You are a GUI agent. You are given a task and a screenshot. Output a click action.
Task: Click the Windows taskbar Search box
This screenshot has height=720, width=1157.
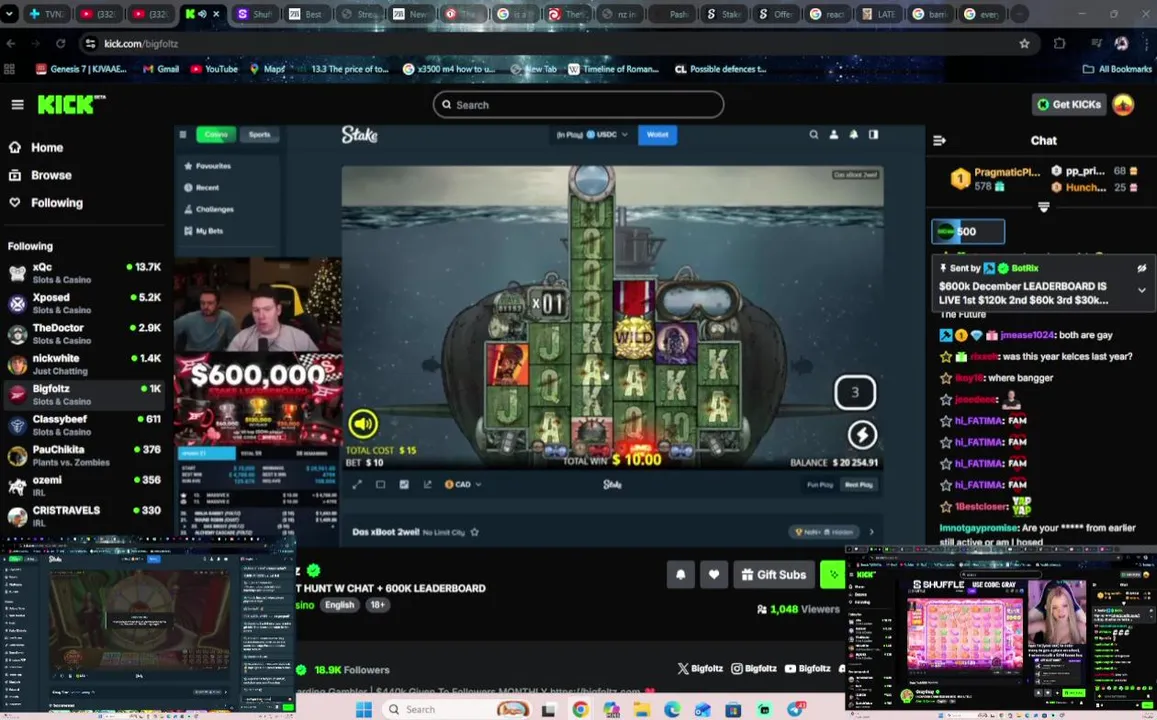click(x=457, y=709)
